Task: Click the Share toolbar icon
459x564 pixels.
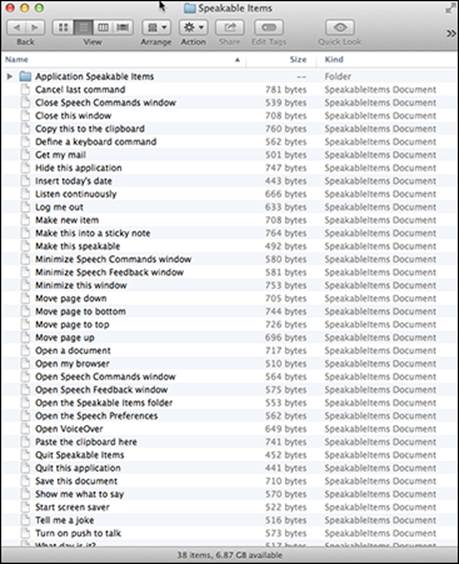Action: coord(230,27)
